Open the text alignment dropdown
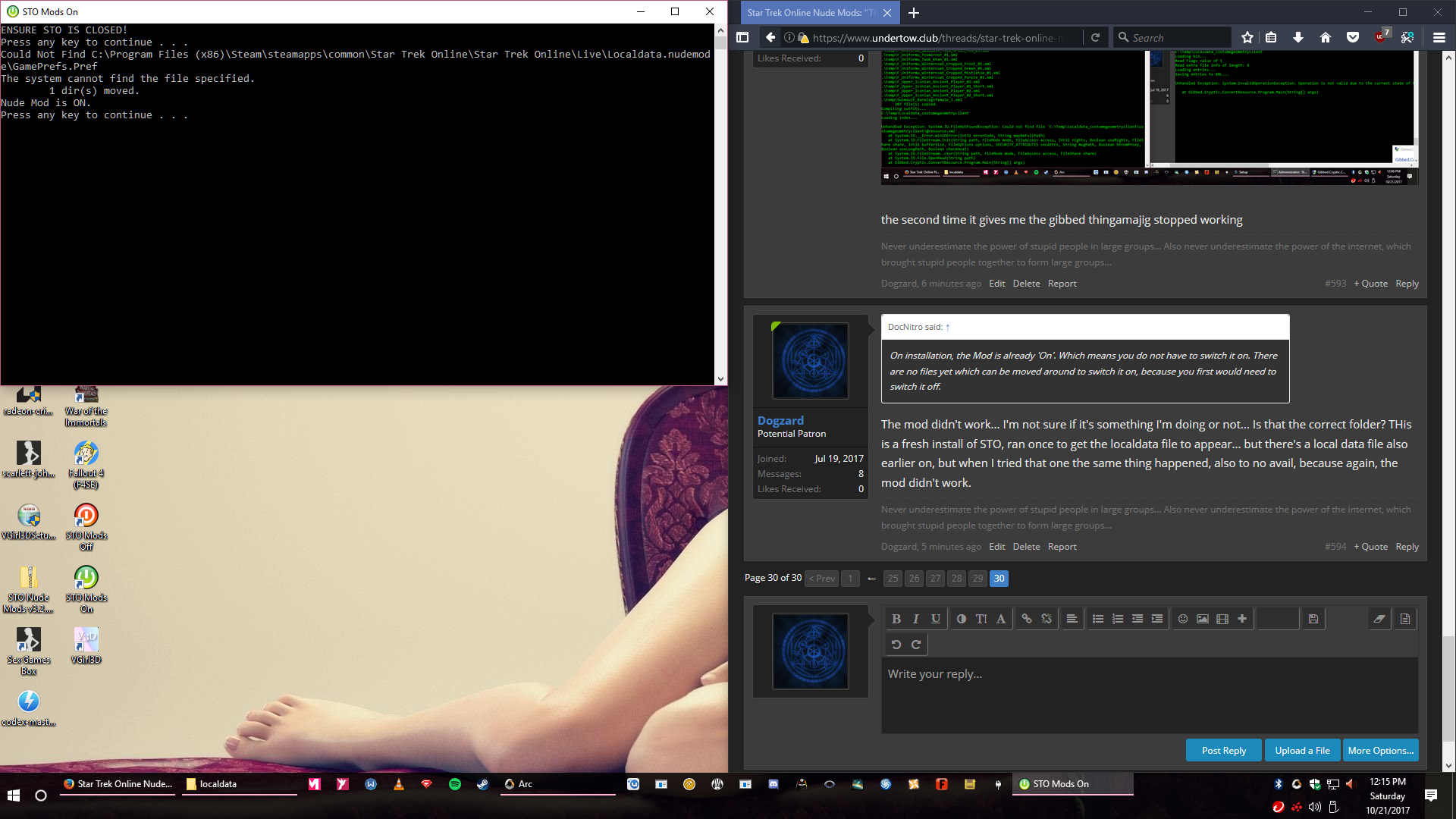 click(x=1072, y=619)
